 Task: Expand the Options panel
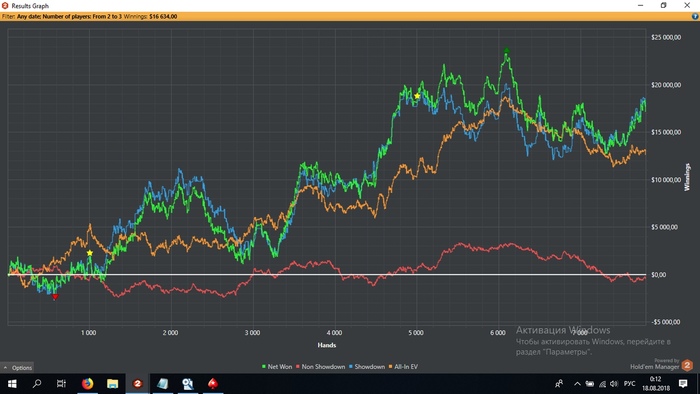[x=17, y=368]
